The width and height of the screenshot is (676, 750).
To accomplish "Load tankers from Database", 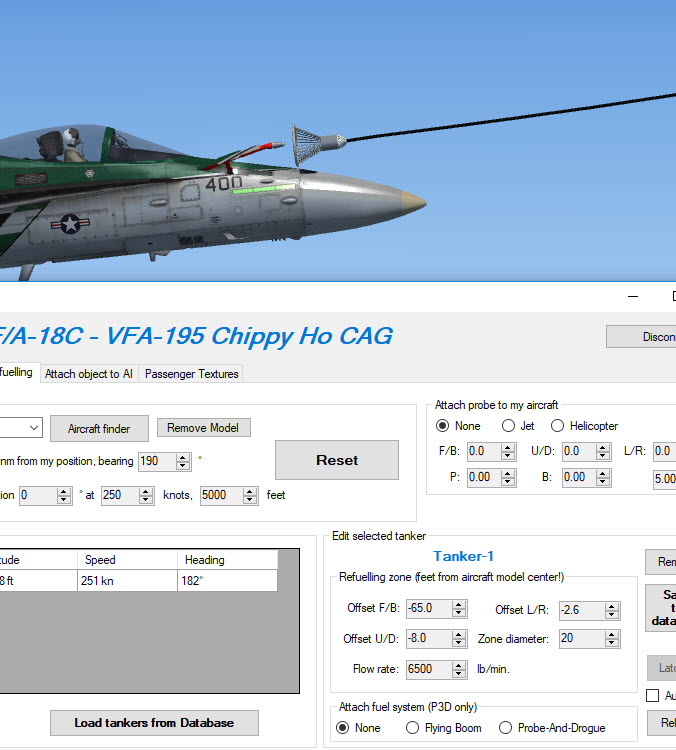I will tap(154, 722).
